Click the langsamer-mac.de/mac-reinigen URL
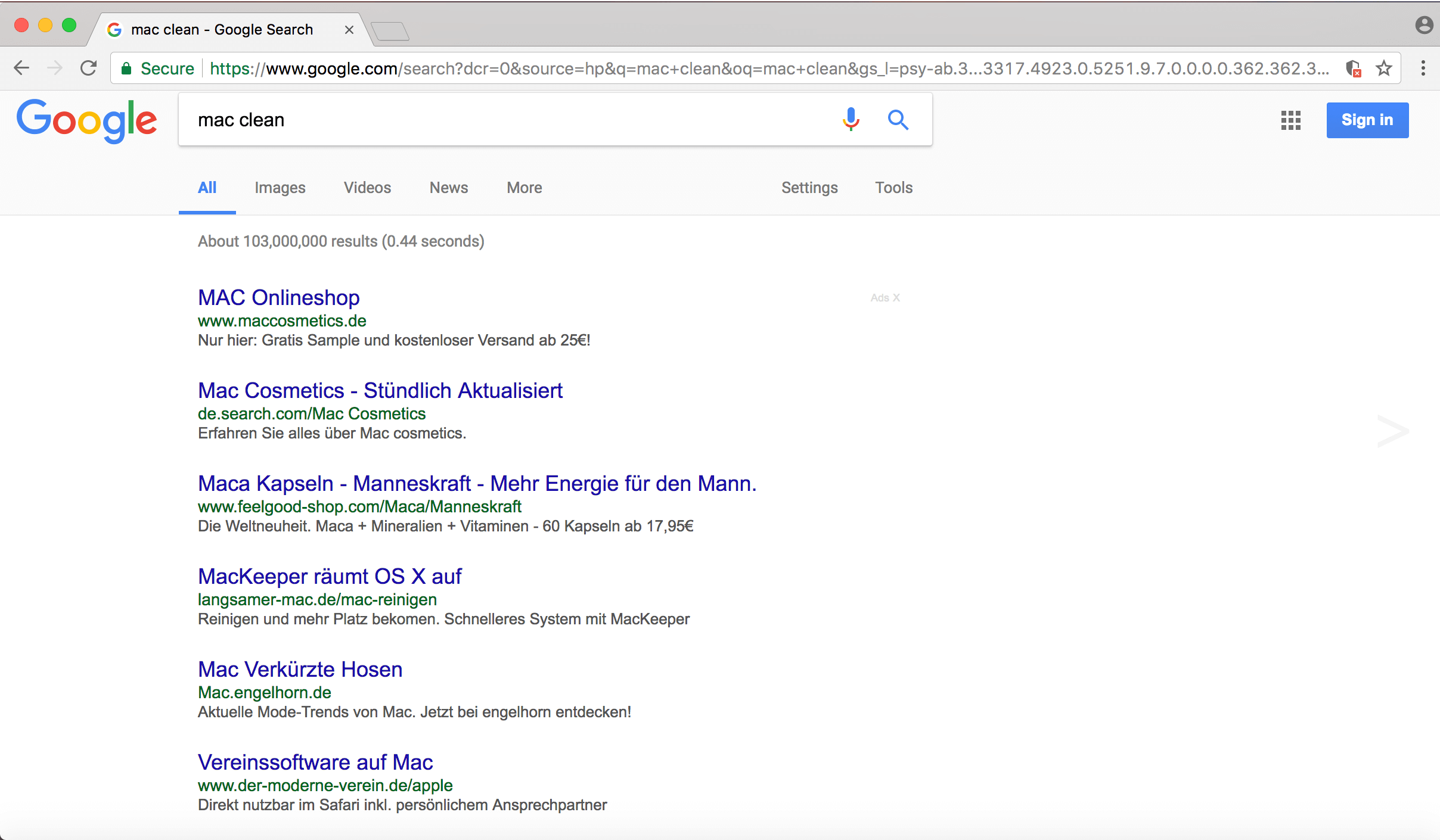Image resolution: width=1440 pixels, height=840 pixels. [x=317, y=599]
